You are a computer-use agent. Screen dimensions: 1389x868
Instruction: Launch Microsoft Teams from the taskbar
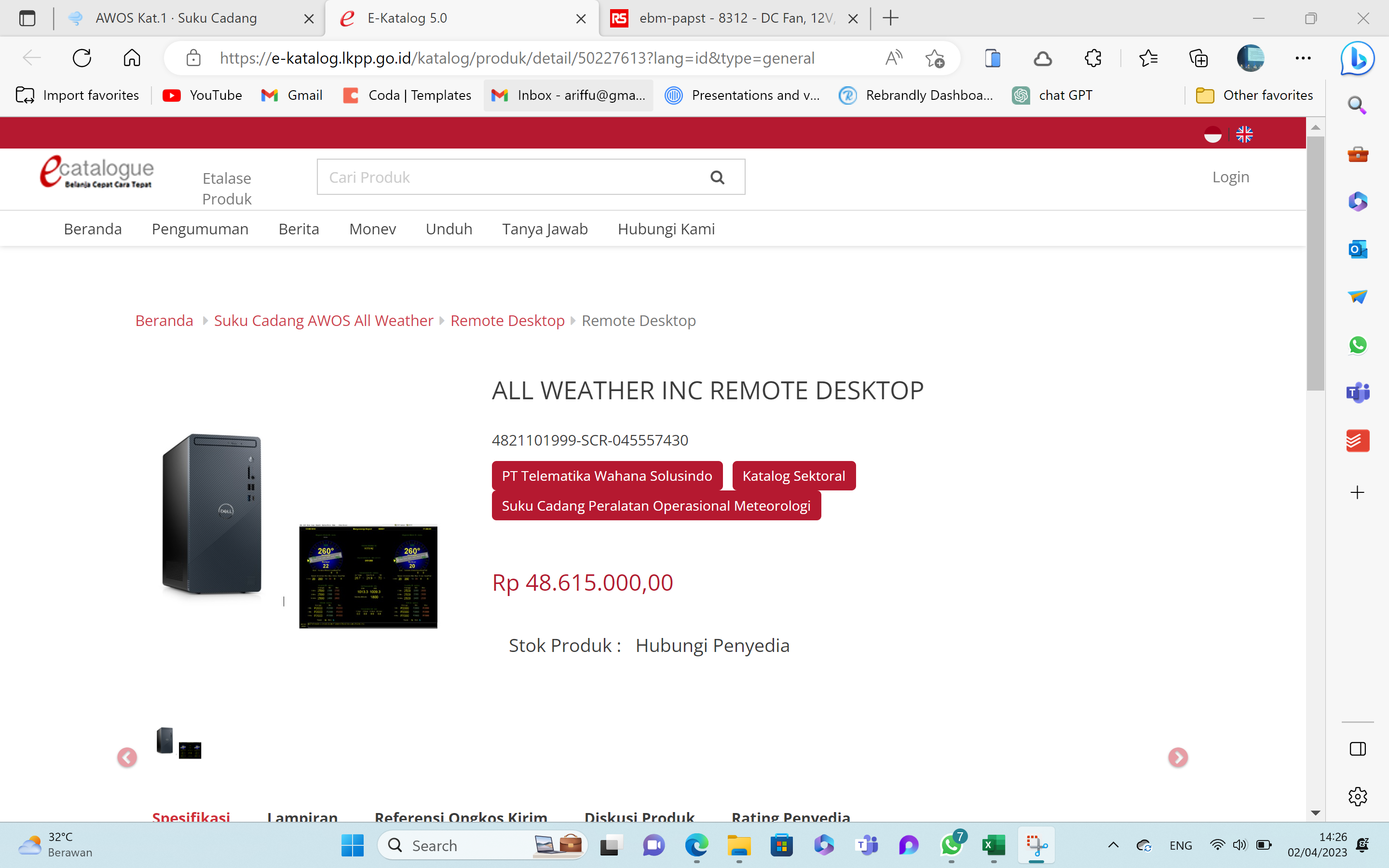(x=866, y=845)
